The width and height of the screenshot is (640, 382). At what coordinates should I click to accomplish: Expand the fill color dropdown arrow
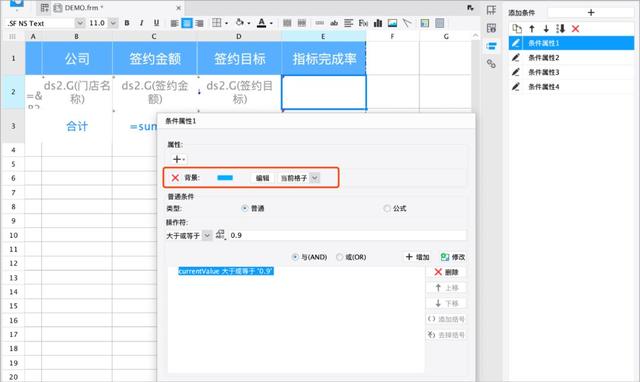click(249, 23)
